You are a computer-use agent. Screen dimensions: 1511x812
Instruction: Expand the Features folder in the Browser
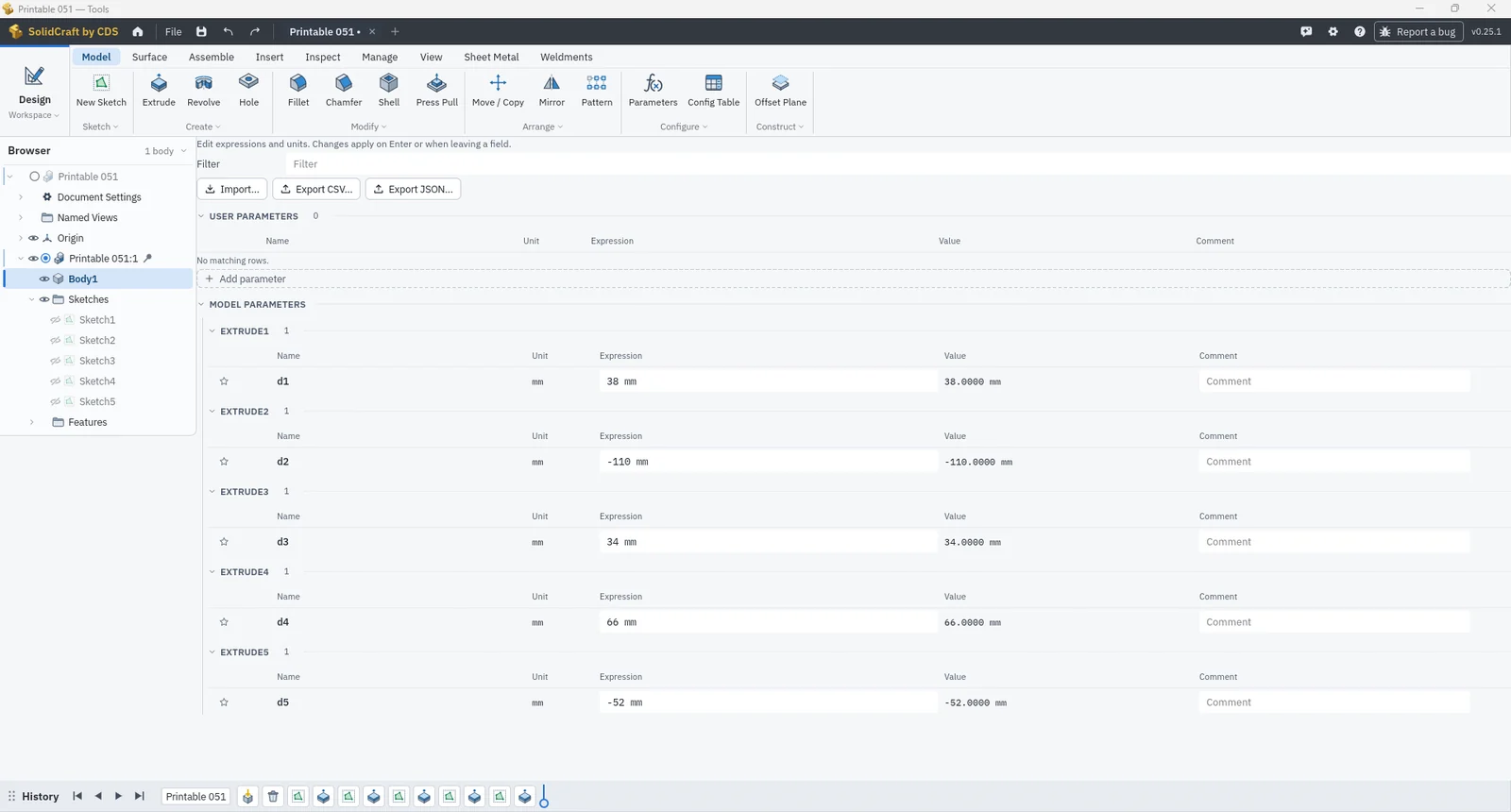pos(32,422)
